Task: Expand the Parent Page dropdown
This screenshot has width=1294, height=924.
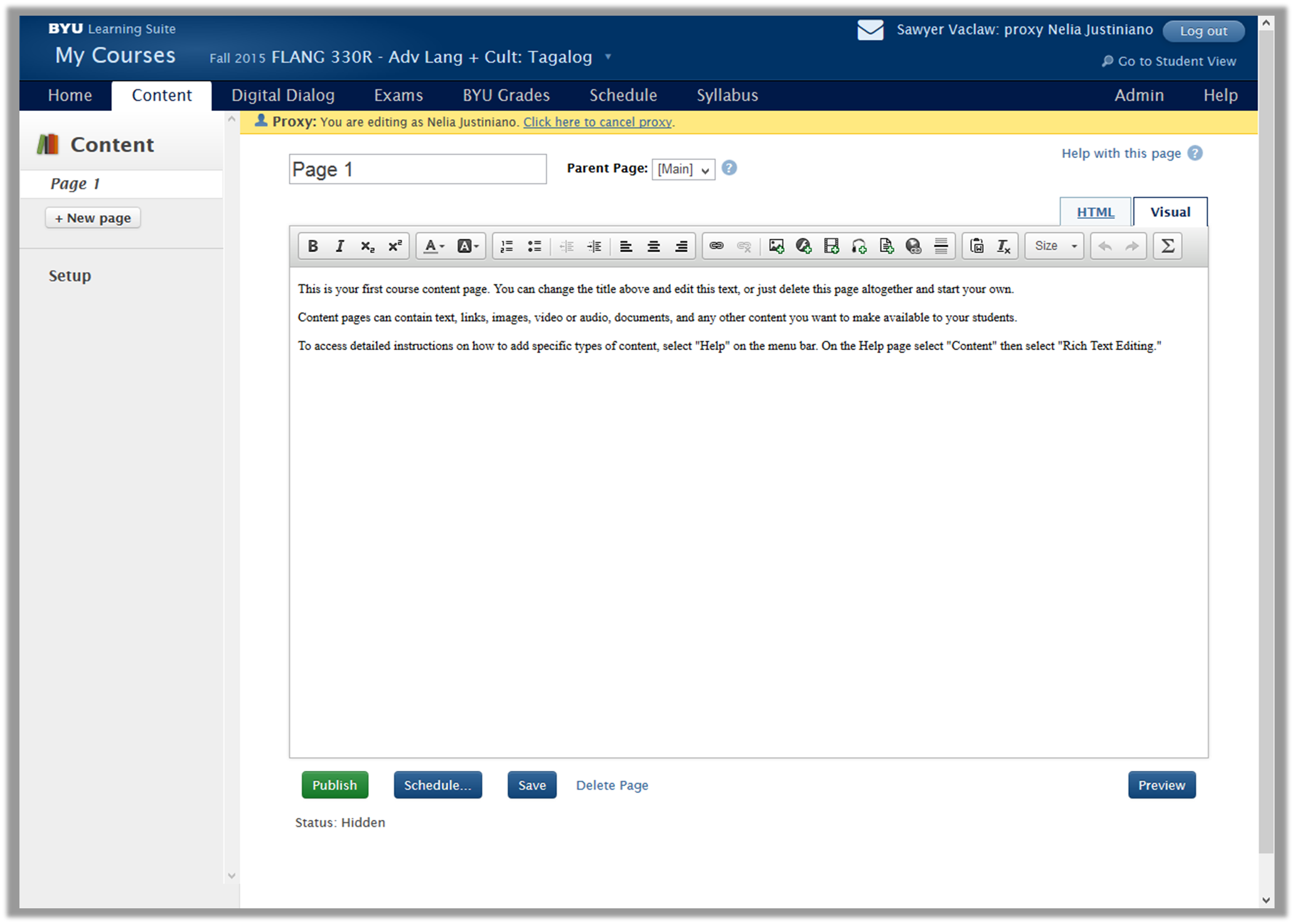Action: click(683, 169)
